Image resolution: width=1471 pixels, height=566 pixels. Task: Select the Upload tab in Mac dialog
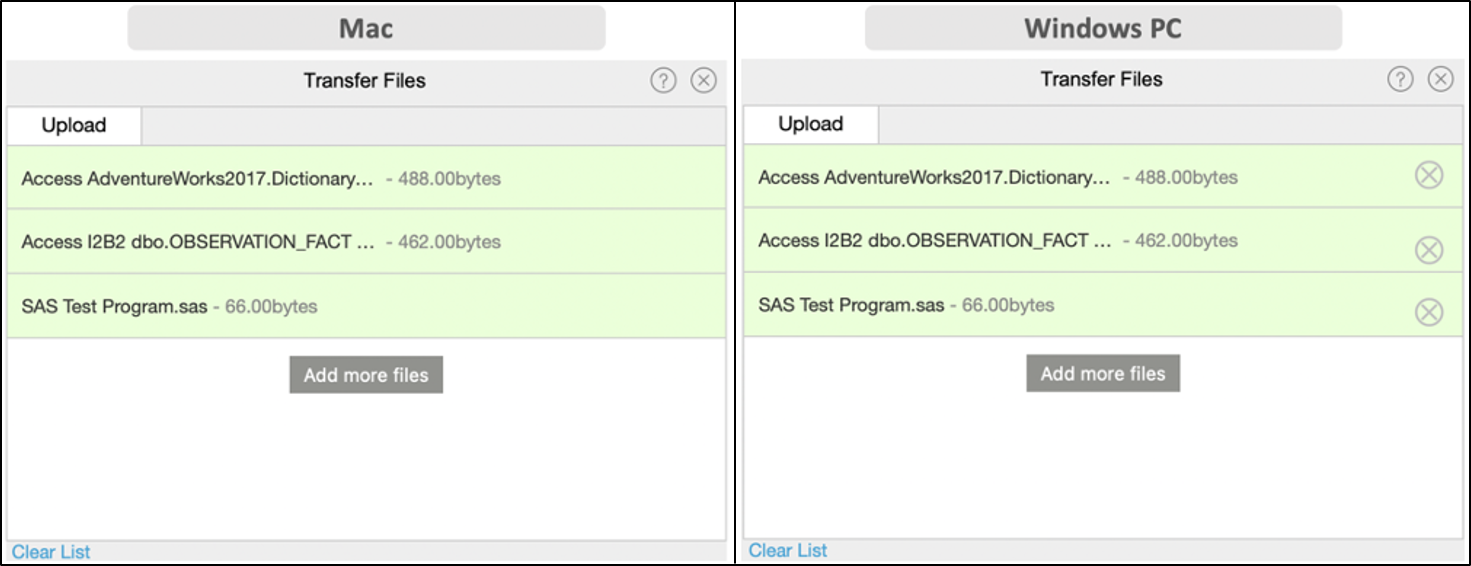pos(74,126)
